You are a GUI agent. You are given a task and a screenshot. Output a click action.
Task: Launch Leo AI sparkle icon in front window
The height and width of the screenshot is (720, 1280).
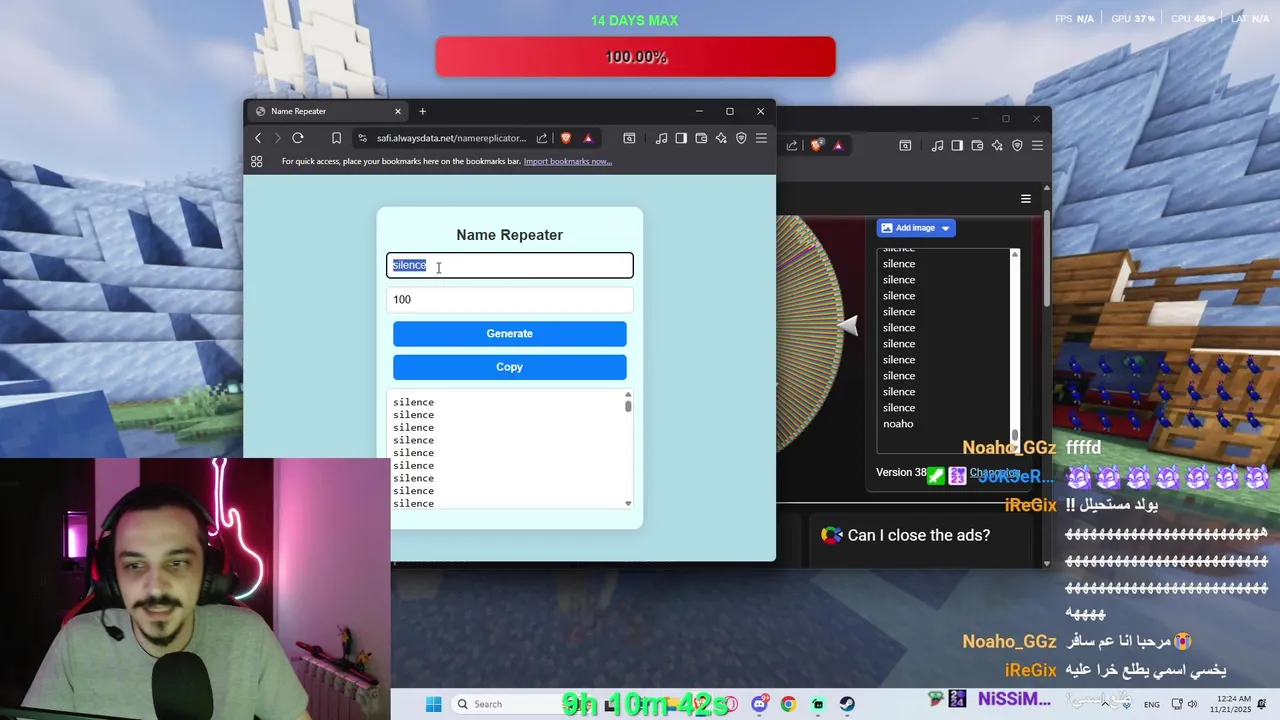click(x=721, y=138)
